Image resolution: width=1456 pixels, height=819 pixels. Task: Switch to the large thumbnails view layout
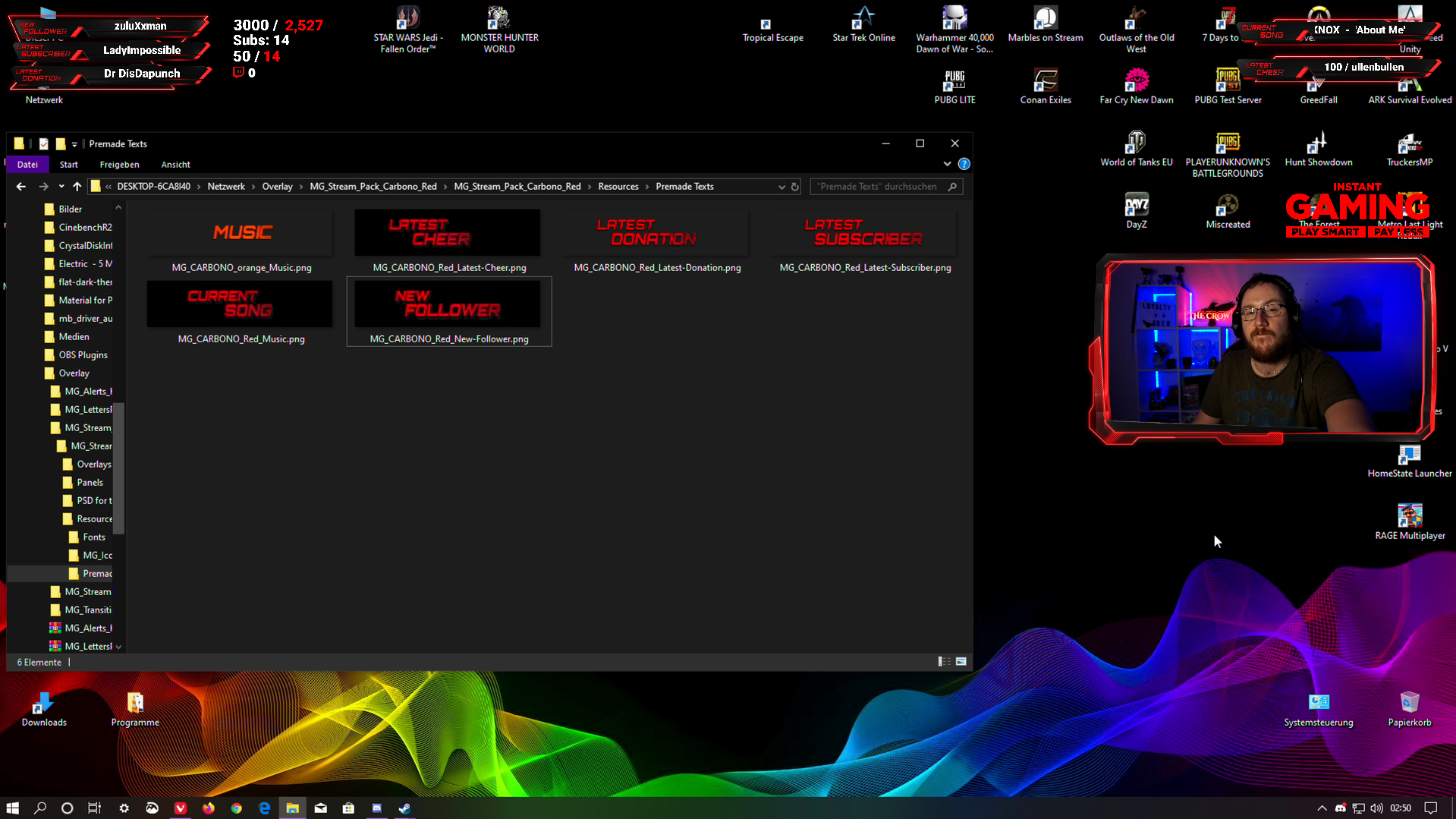point(961,662)
